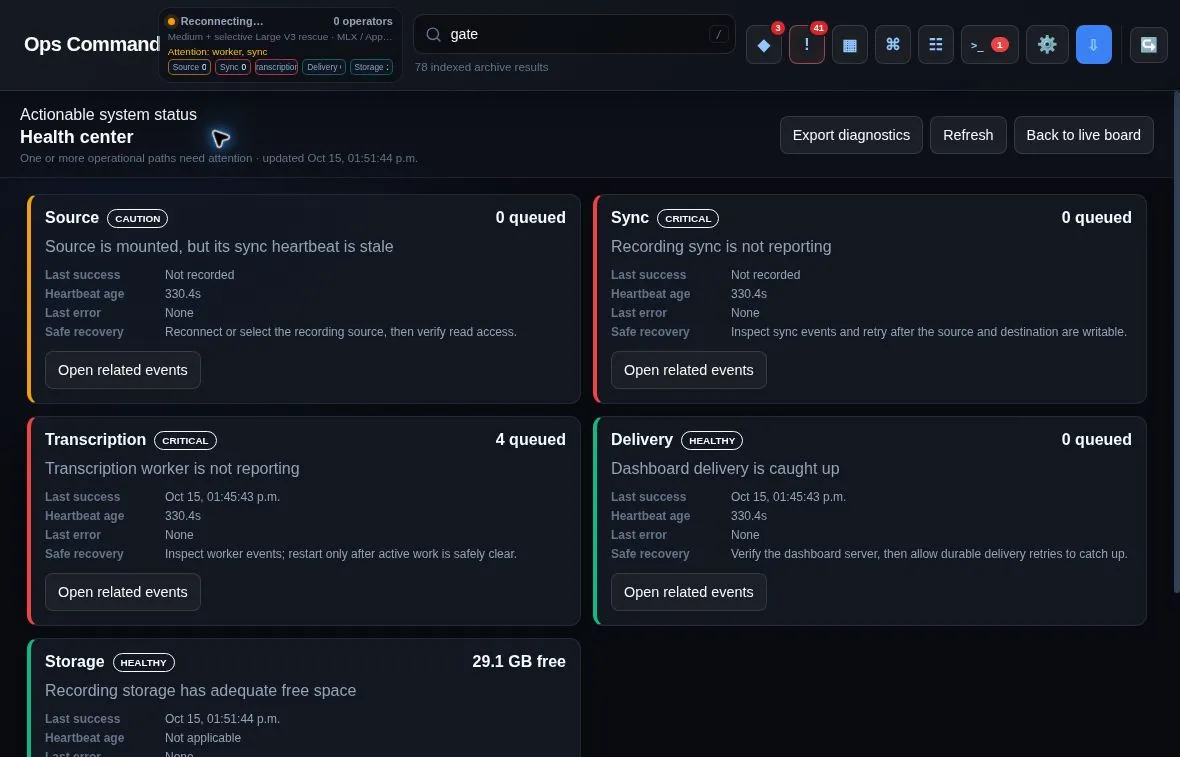The width and height of the screenshot is (1180, 757).
Task: Open related events on Delivery card
Action: [x=689, y=592]
